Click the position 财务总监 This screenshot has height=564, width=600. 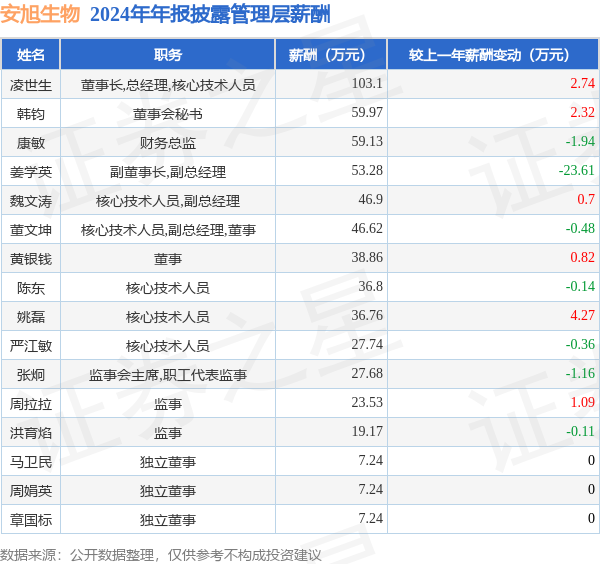click(168, 143)
